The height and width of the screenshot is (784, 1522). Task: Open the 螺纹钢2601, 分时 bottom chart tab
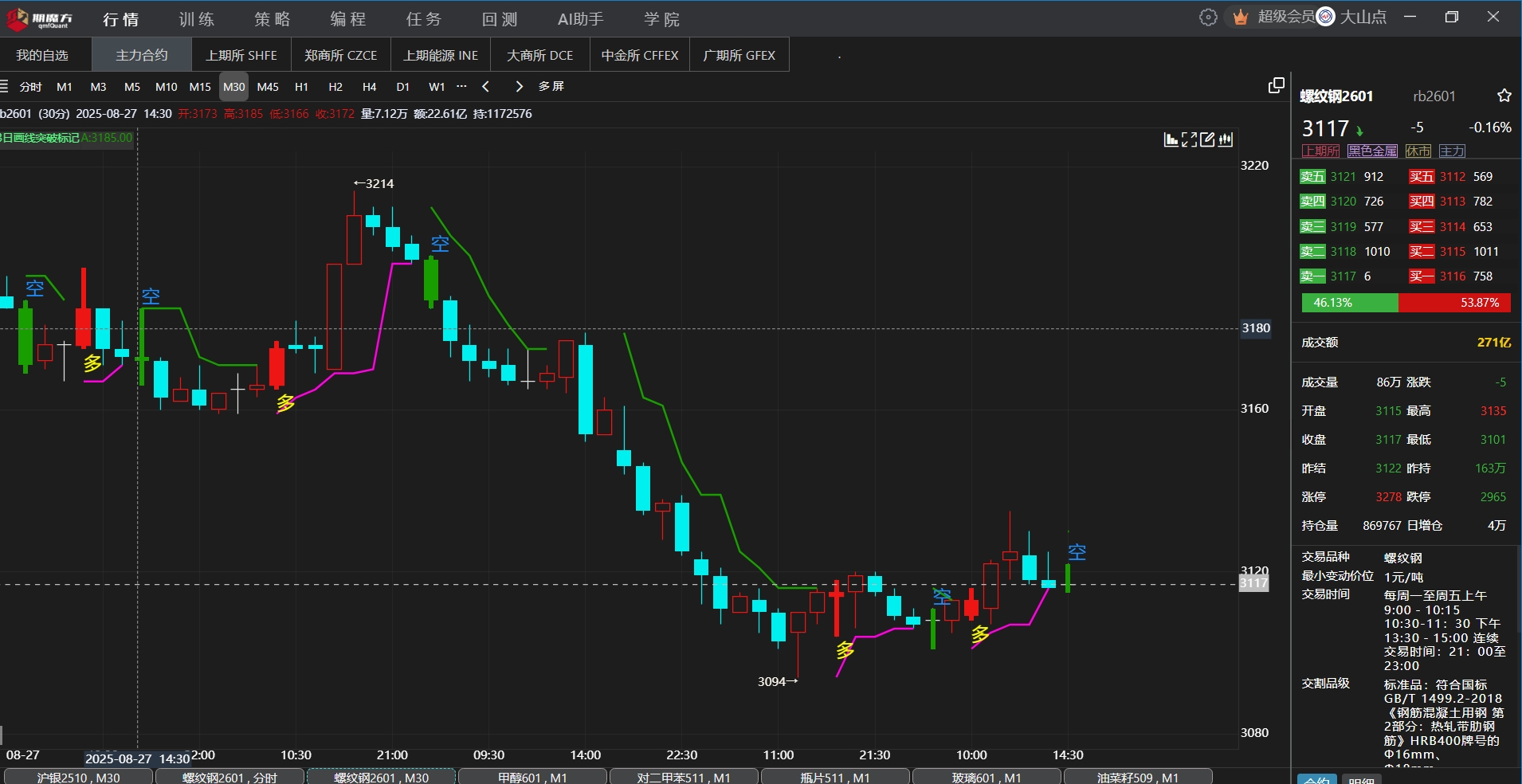click(x=229, y=777)
